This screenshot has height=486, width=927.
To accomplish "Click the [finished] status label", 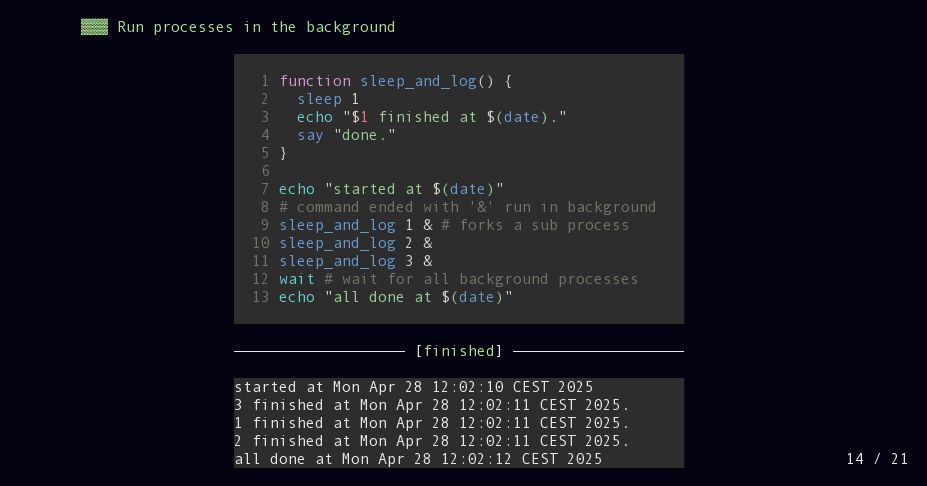I will click(459, 351).
